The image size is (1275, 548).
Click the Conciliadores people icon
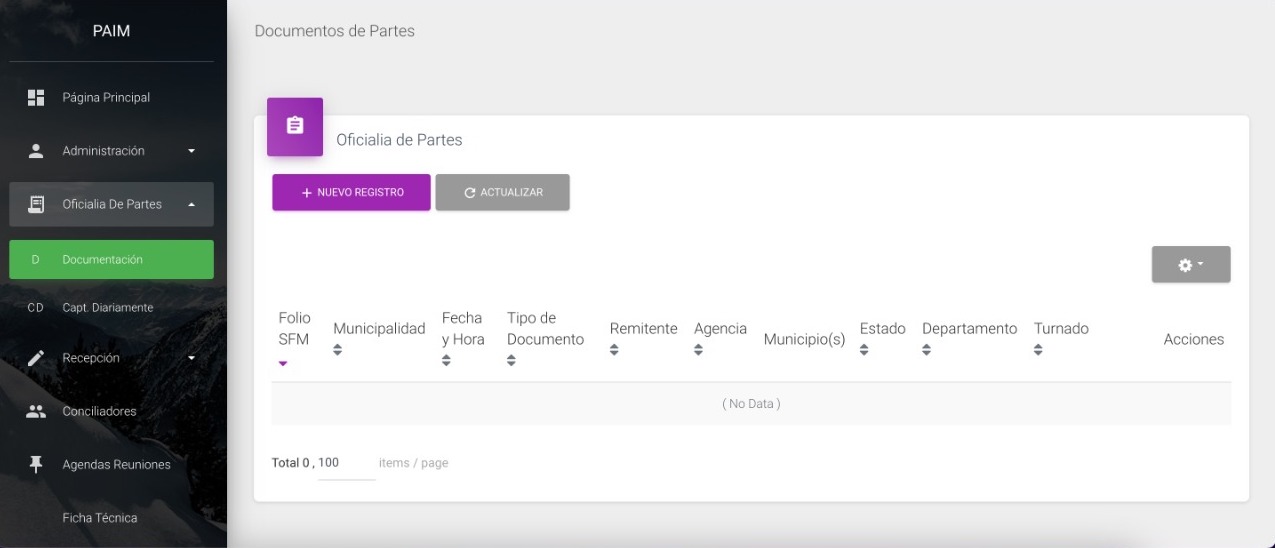36,411
